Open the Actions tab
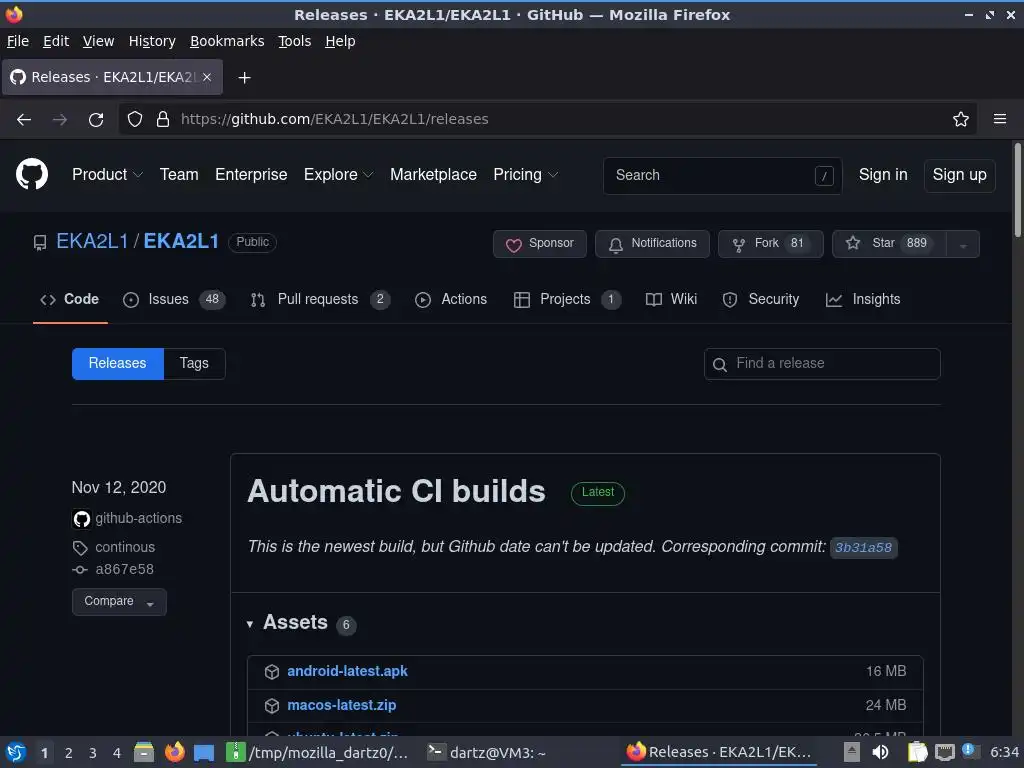Screen dimensions: 1024x768 click(451, 300)
